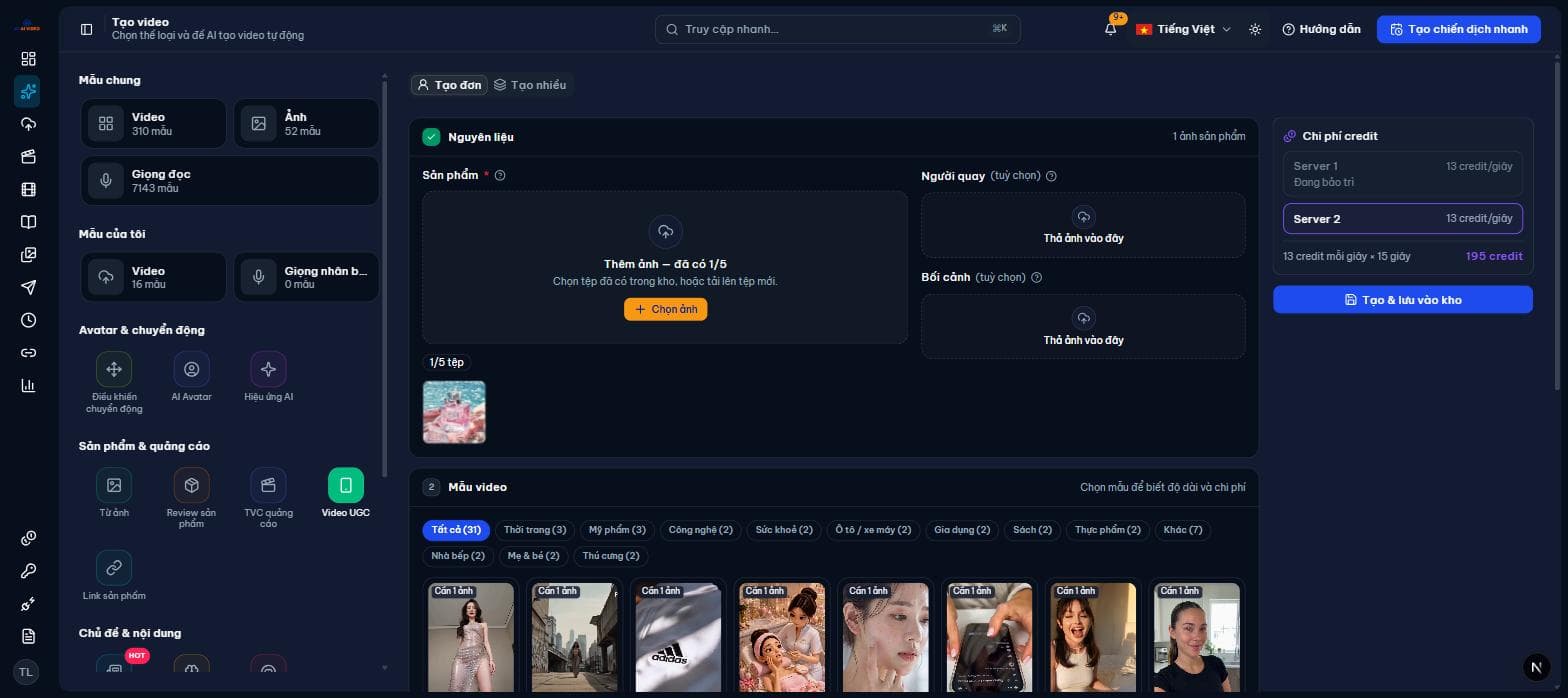Open Mẫu chung Video 310 mẫu card
Image resolution: width=1568 pixels, height=698 pixels.
153,124
